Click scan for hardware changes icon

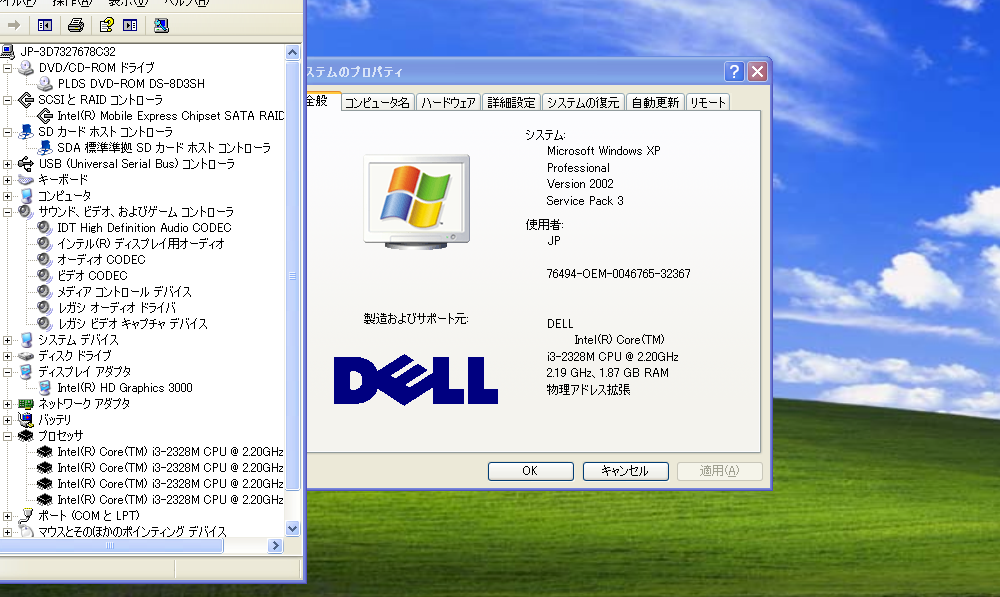coord(161,26)
